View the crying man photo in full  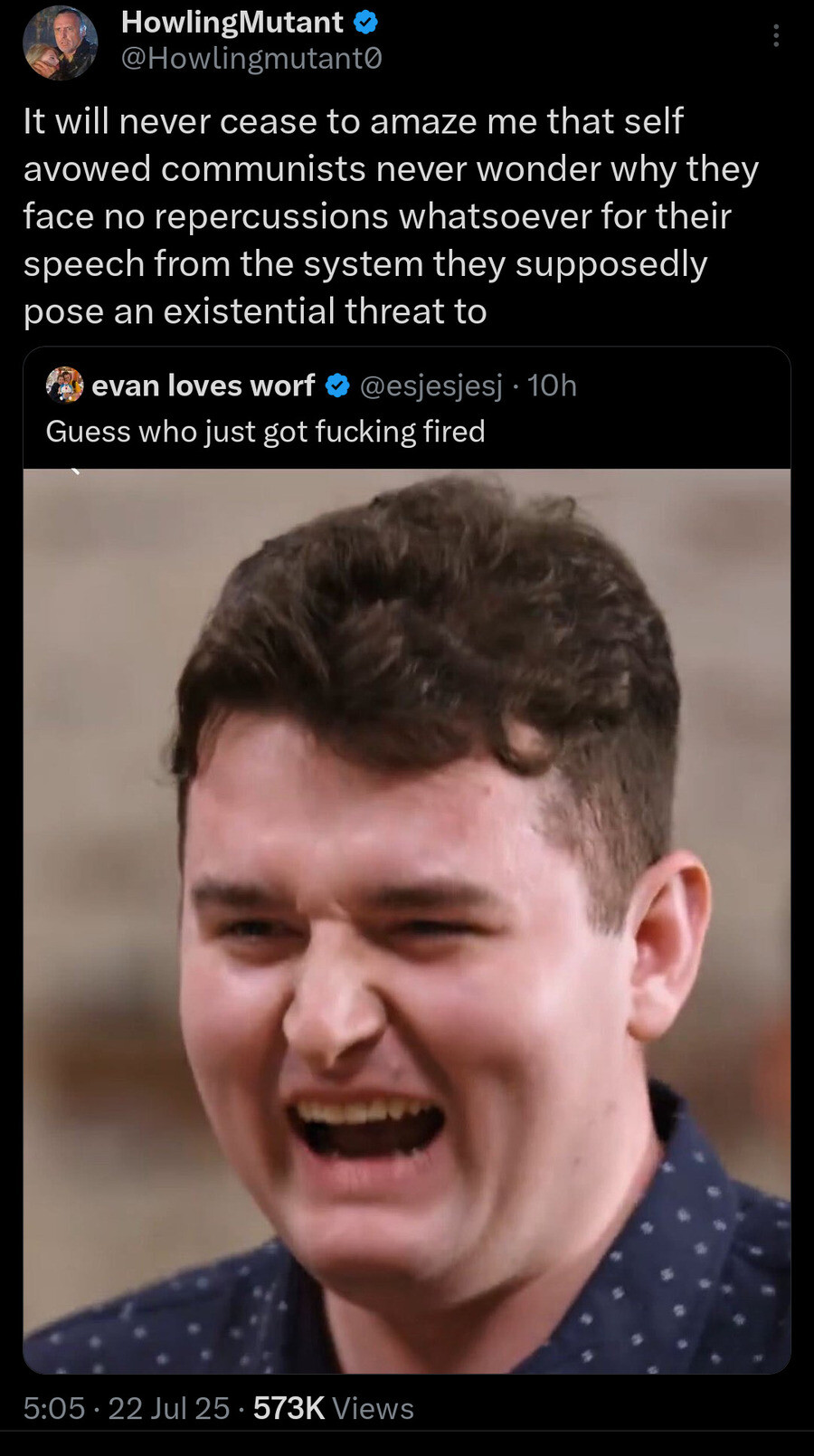point(407,920)
